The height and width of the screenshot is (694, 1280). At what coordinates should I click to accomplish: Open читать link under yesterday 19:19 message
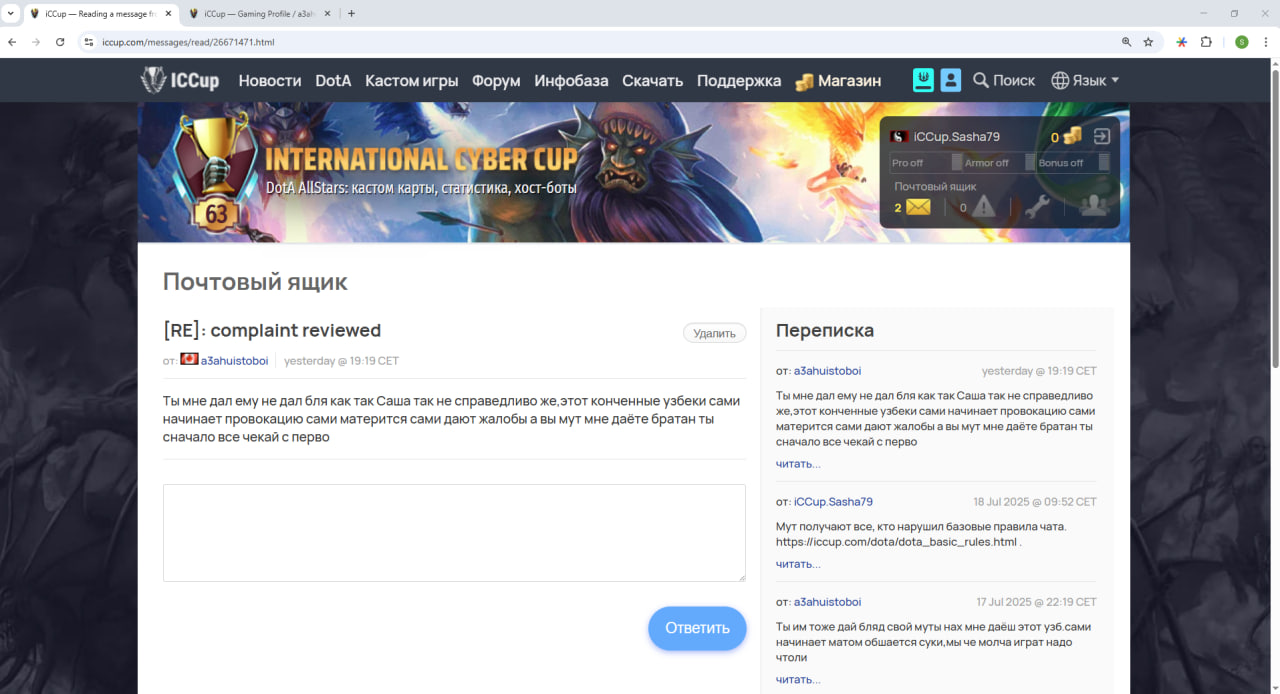tap(798, 464)
